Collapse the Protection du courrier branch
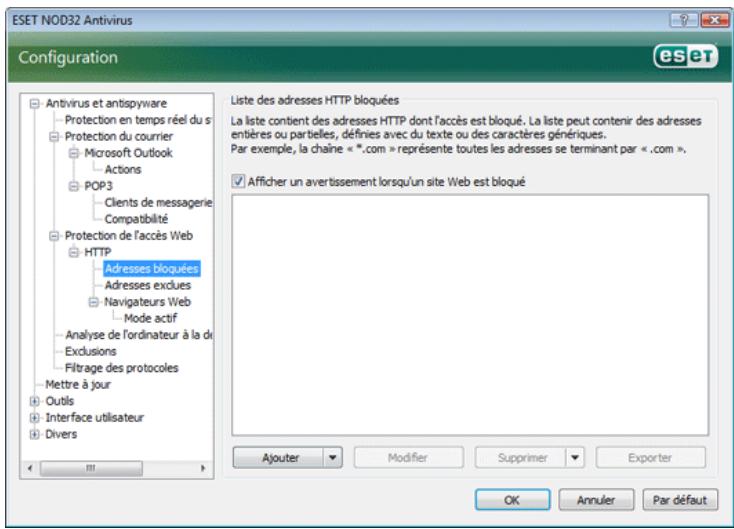The image size is (734, 529). (x=54, y=137)
